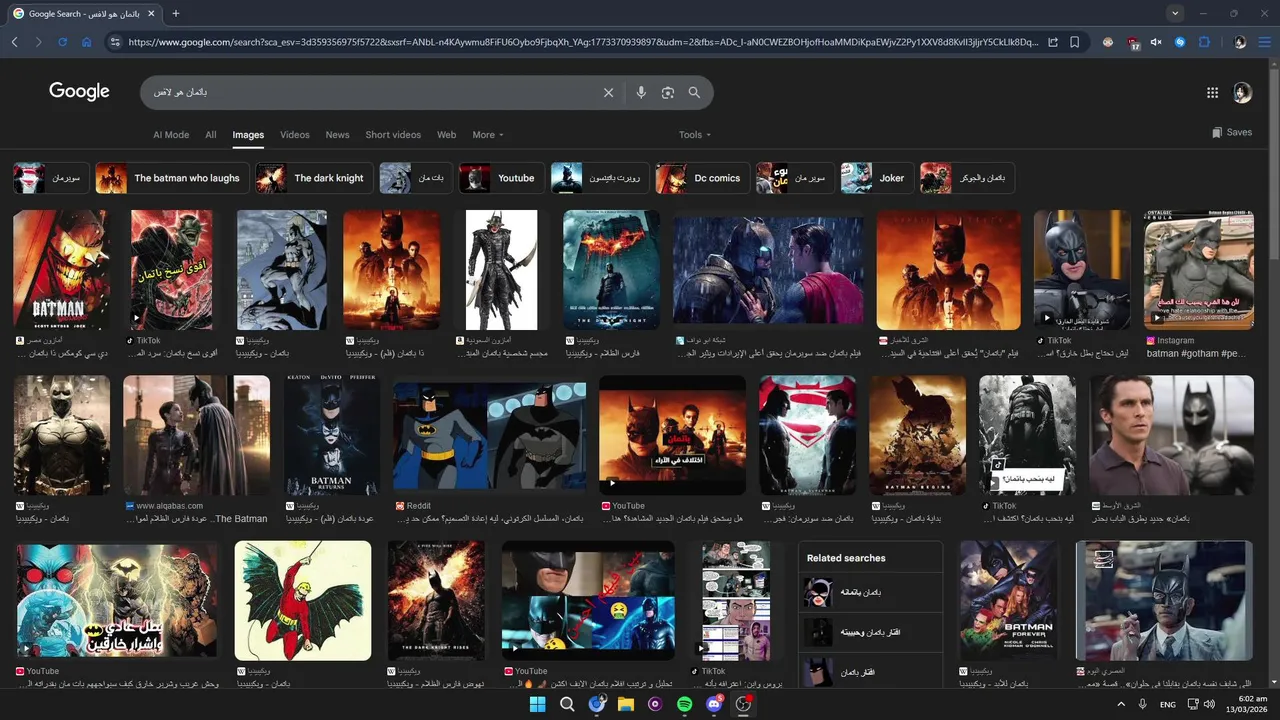Select the Dc comics filter chip
This screenshot has height=720, width=1280.
point(702,178)
